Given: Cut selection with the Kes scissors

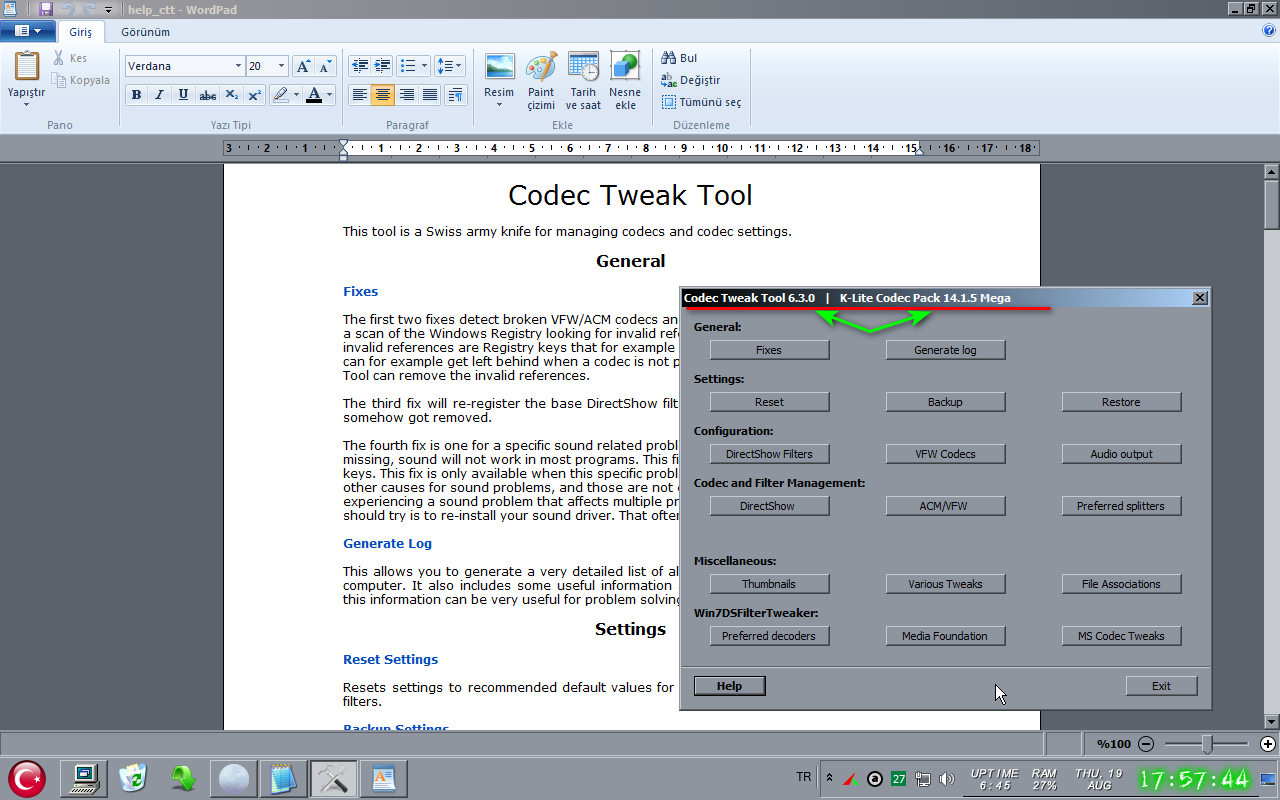Looking at the screenshot, I should tap(70, 58).
